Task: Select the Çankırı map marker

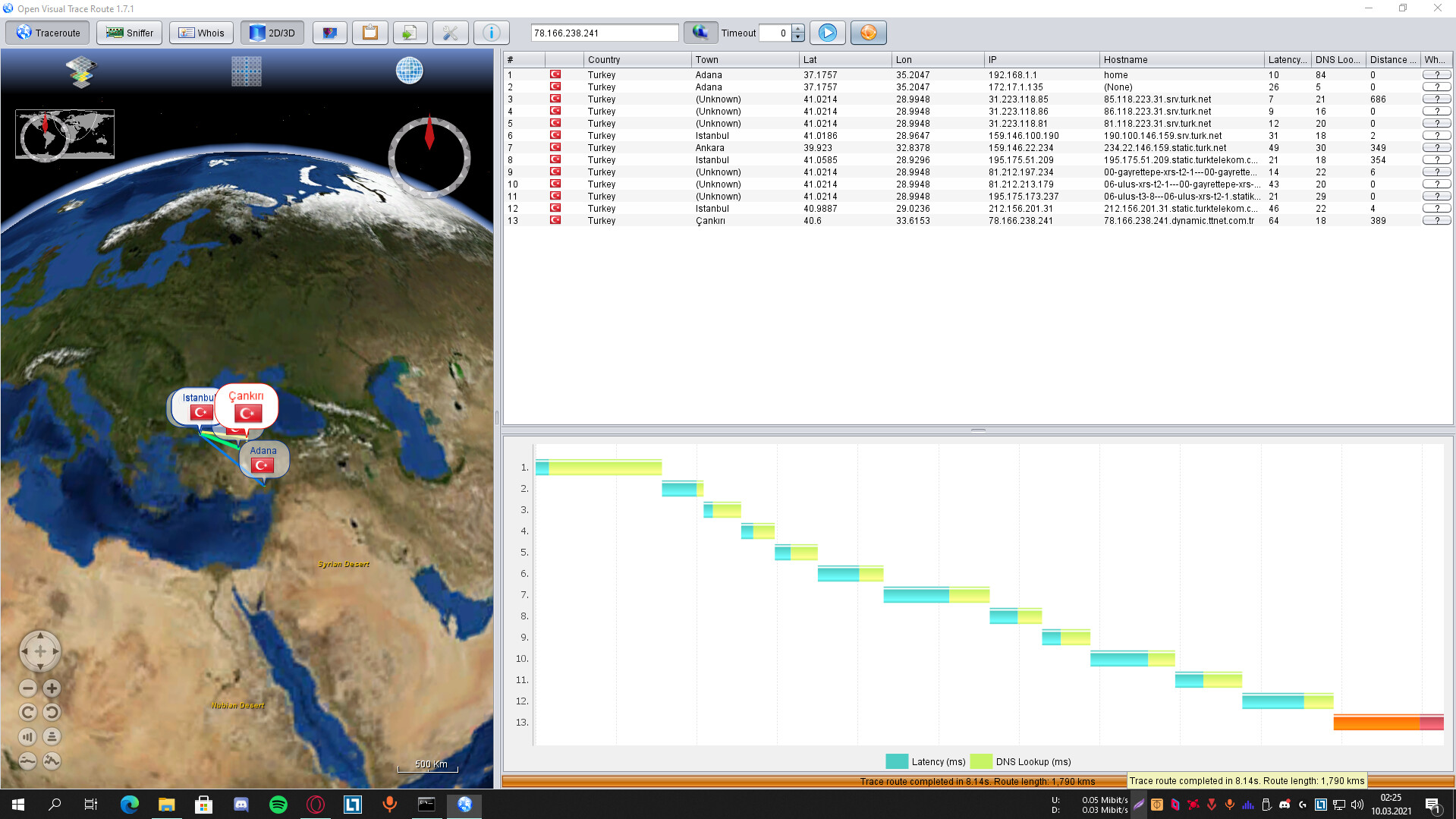Action: [x=247, y=406]
